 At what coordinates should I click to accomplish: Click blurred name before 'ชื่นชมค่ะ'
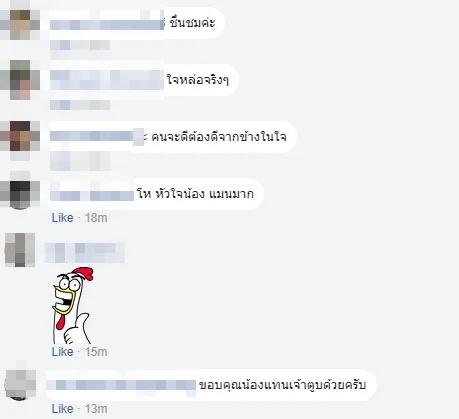pos(107,23)
